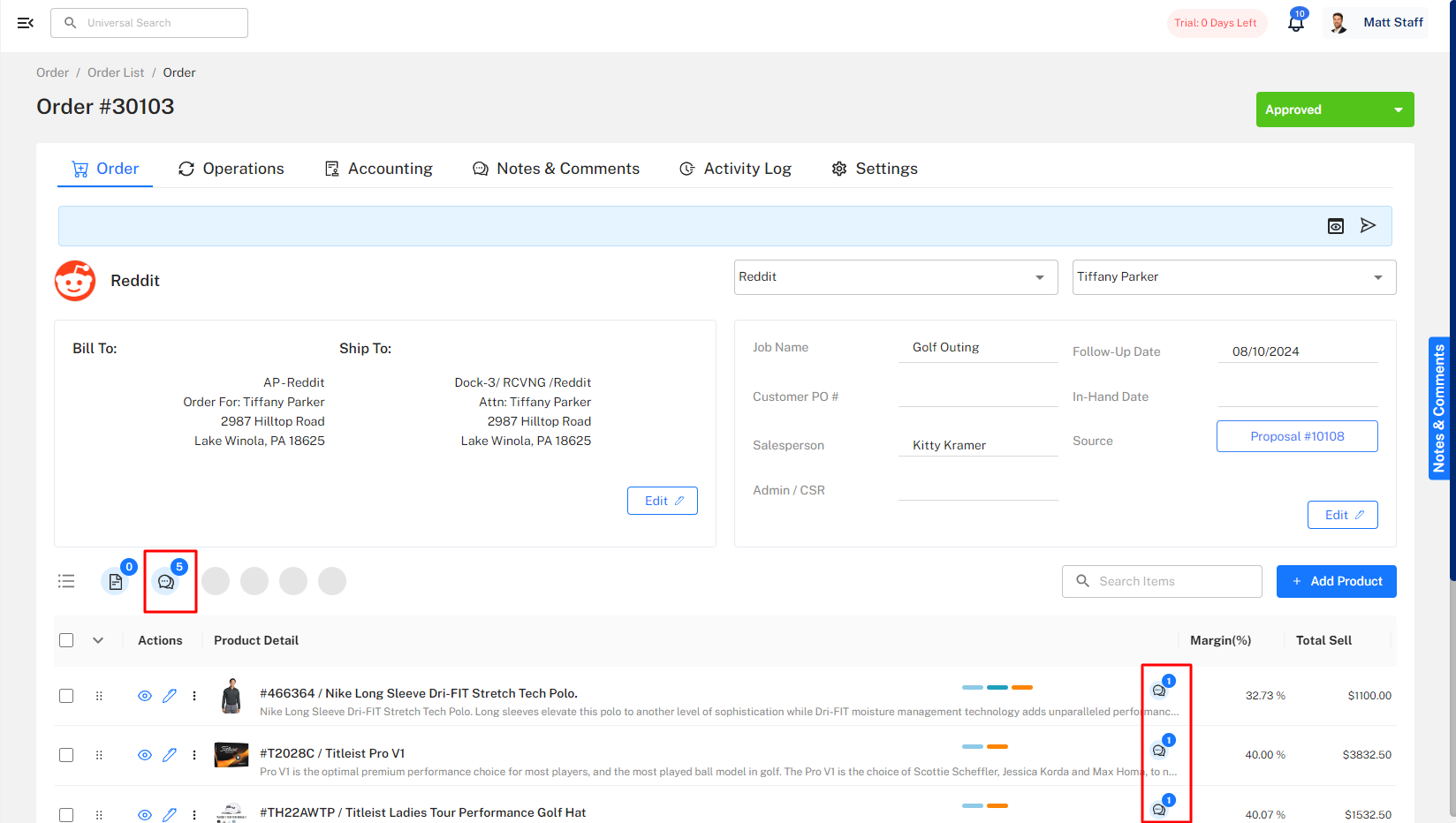The width and height of the screenshot is (1456, 823).
Task: Open the Tiffany Parker contact dropdown
Action: 1234,277
